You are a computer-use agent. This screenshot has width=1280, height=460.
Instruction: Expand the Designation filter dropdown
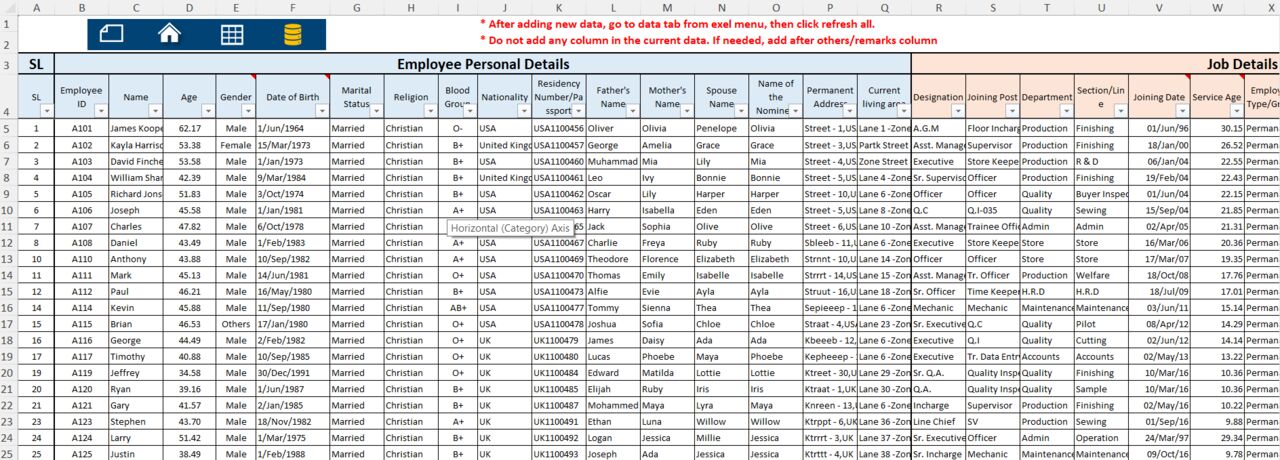(958, 111)
